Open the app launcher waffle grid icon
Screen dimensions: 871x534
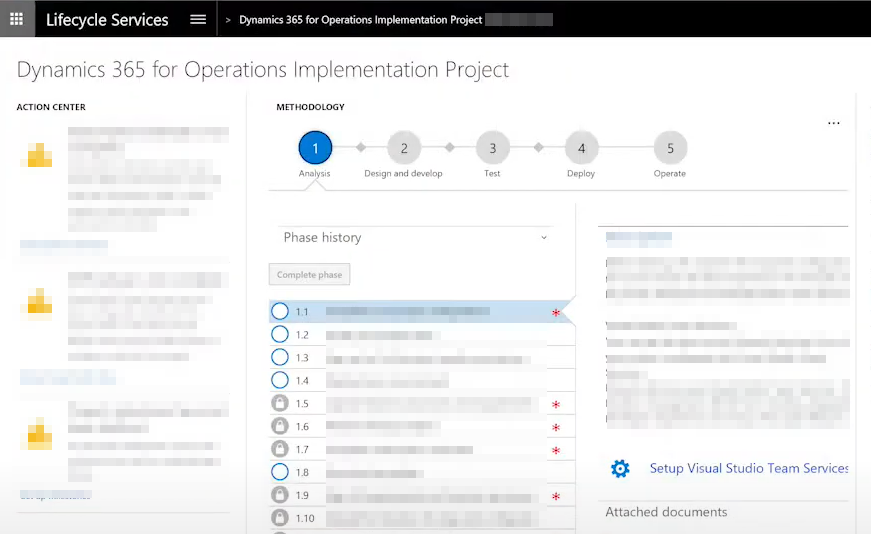[x=17, y=19]
